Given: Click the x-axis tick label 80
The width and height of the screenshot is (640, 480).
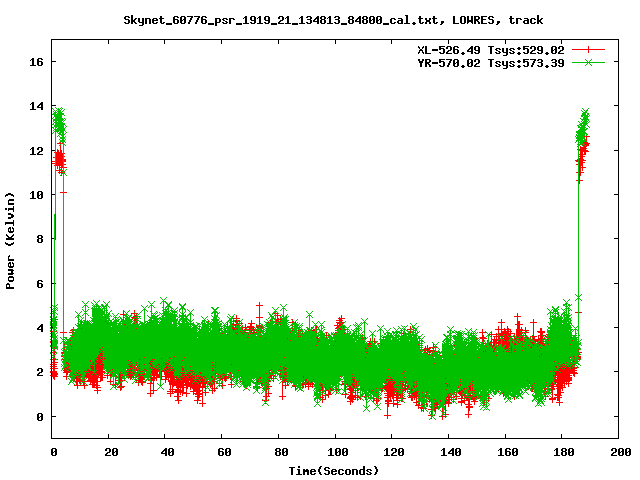Looking at the screenshot, I should pos(281,452).
